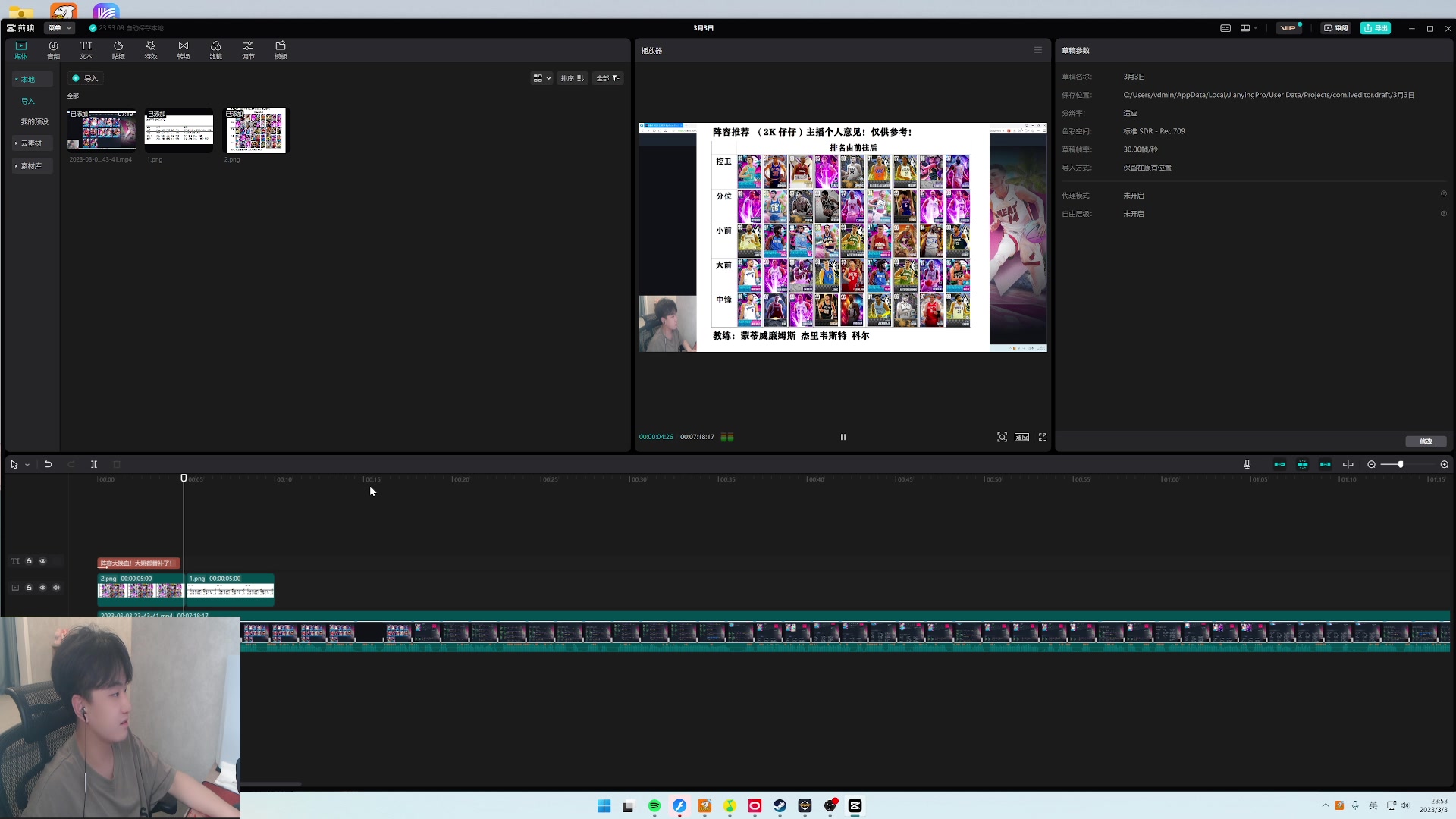
Task: Open the 转场 (Transitions) tab
Action: point(184,50)
